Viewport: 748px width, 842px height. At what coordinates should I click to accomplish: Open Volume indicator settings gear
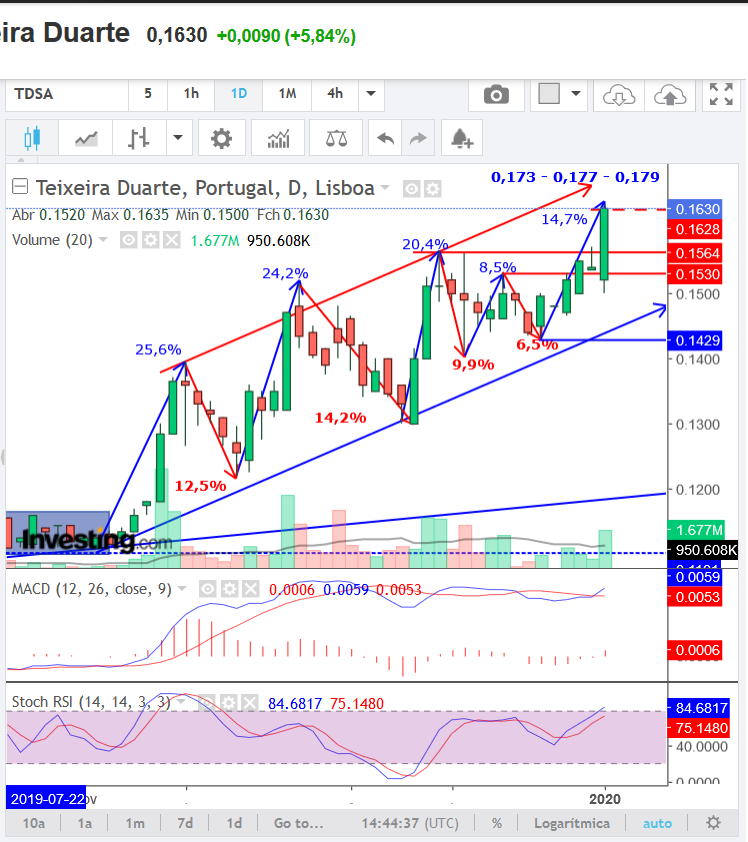[x=150, y=240]
